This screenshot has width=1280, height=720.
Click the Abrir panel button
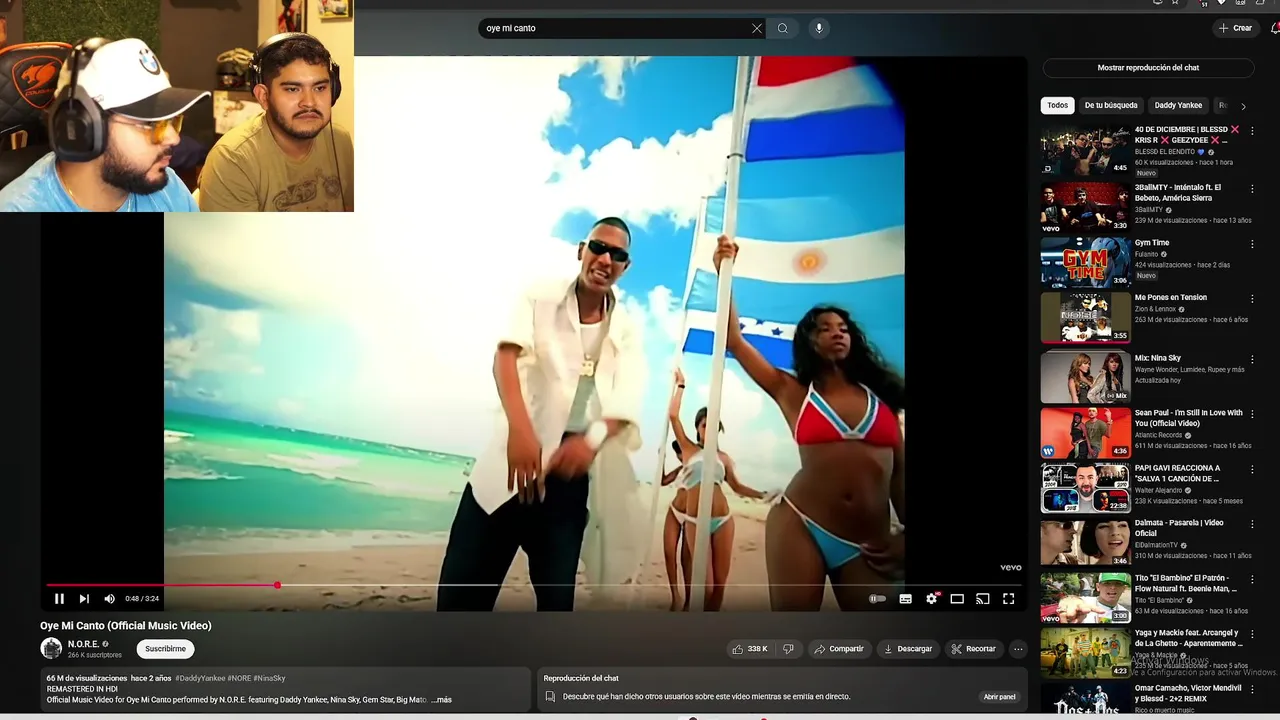999,697
